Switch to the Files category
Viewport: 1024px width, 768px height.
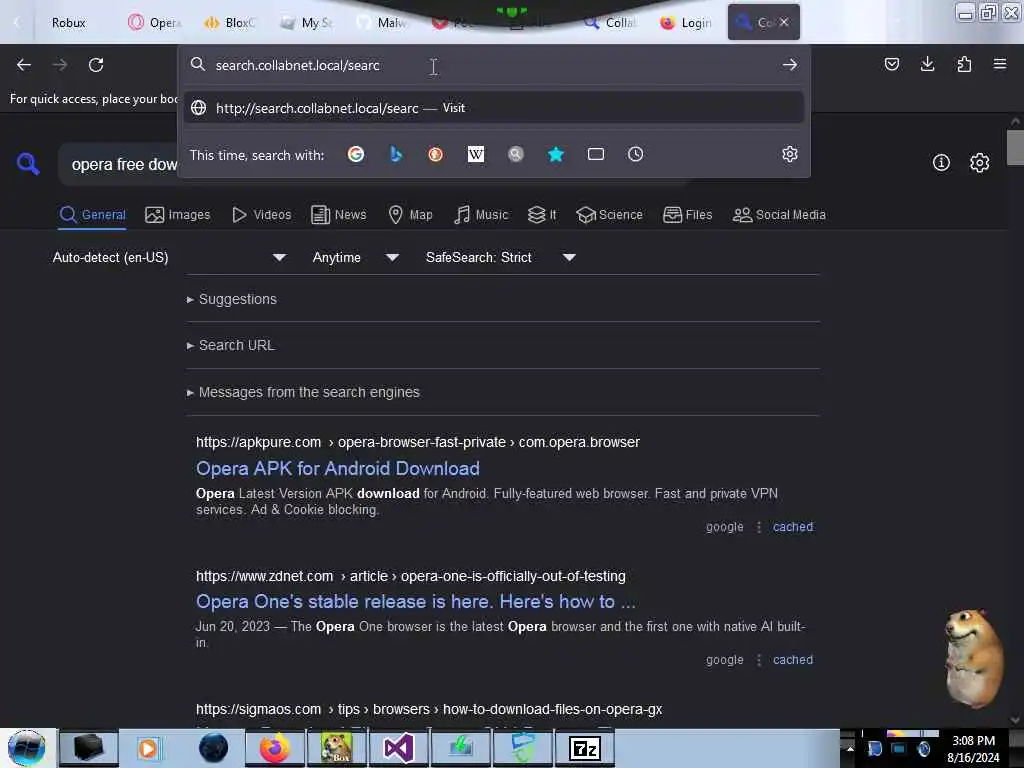[x=687, y=215]
